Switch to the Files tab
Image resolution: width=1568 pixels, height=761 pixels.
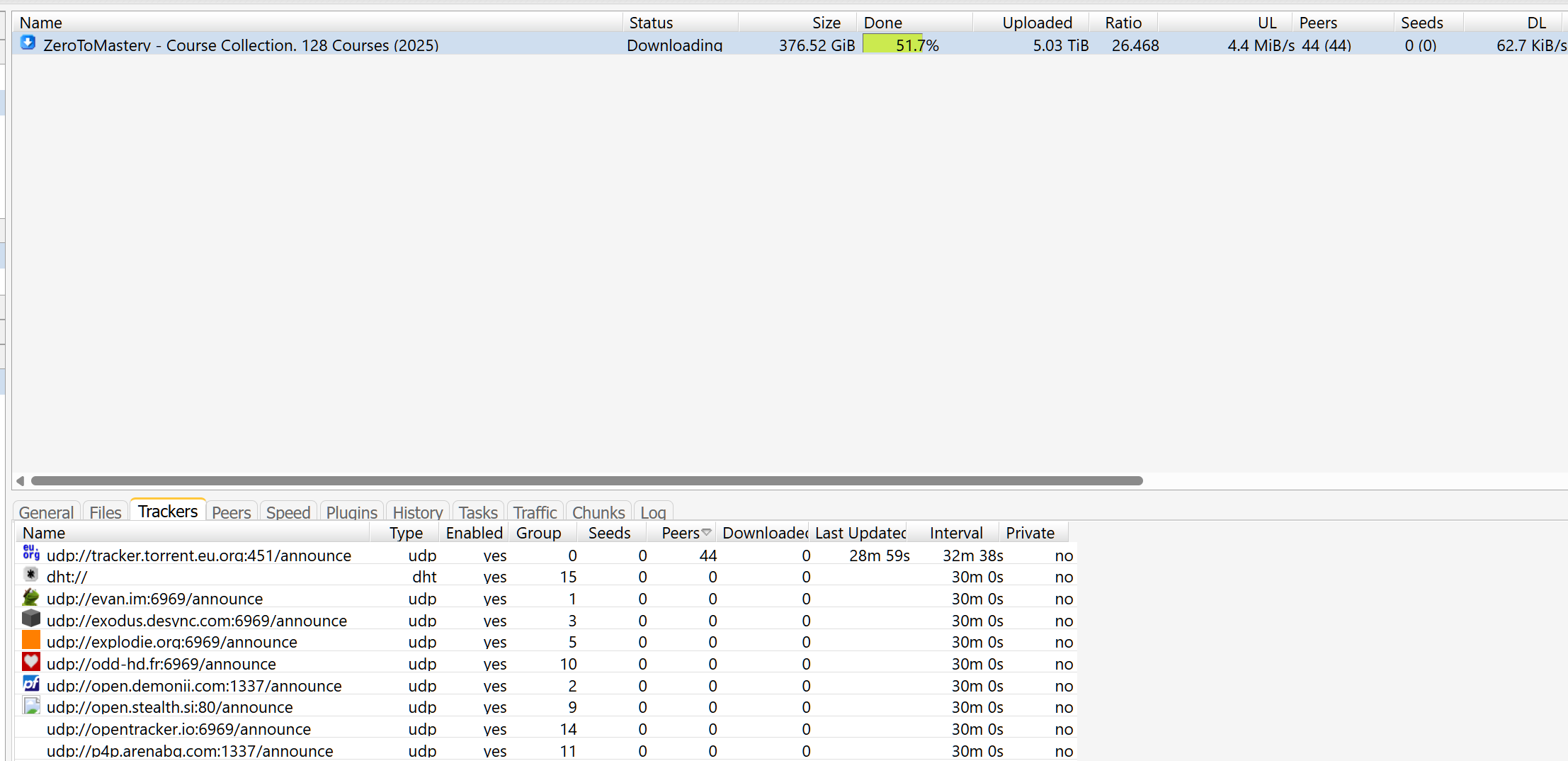click(x=106, y=512)
